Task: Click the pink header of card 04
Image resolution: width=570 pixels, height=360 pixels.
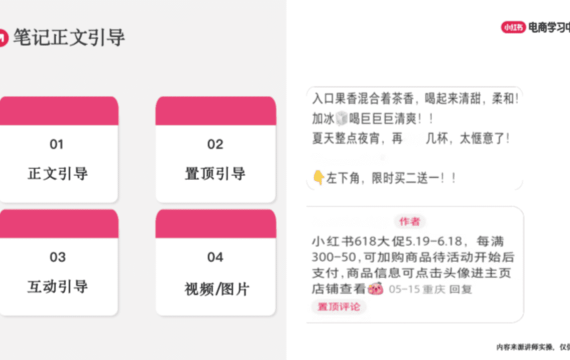Action: (x=216, y=224)
